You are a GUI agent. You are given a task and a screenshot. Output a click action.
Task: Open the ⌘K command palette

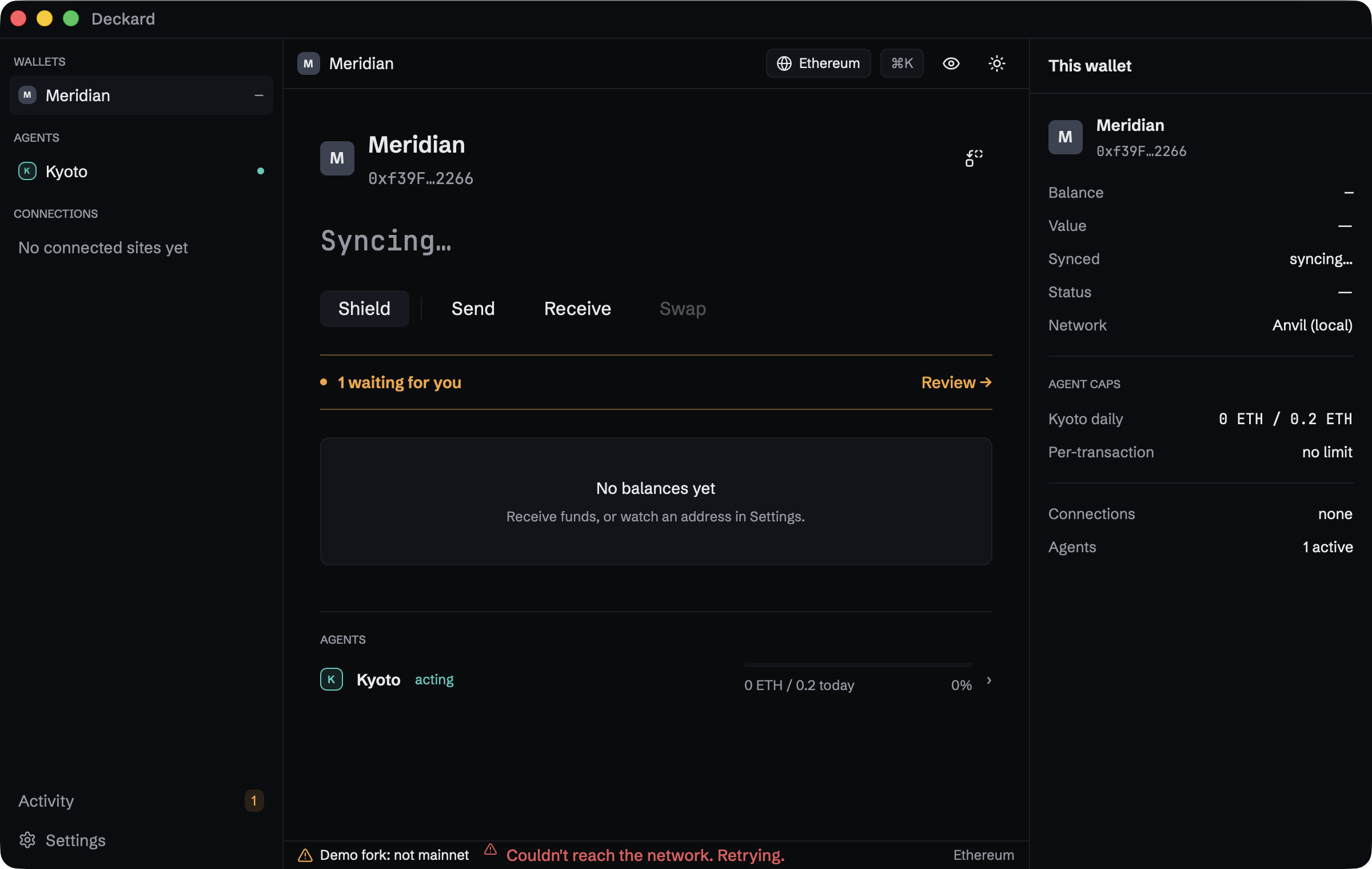click(902, 63)
